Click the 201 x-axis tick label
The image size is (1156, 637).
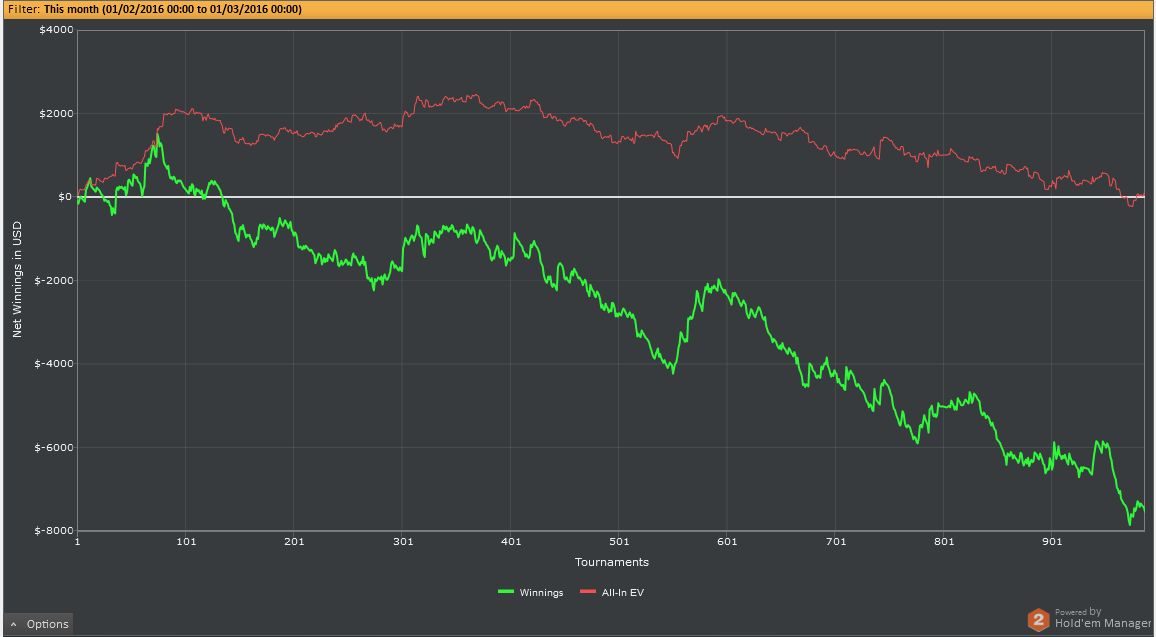(x=294, y=542)
